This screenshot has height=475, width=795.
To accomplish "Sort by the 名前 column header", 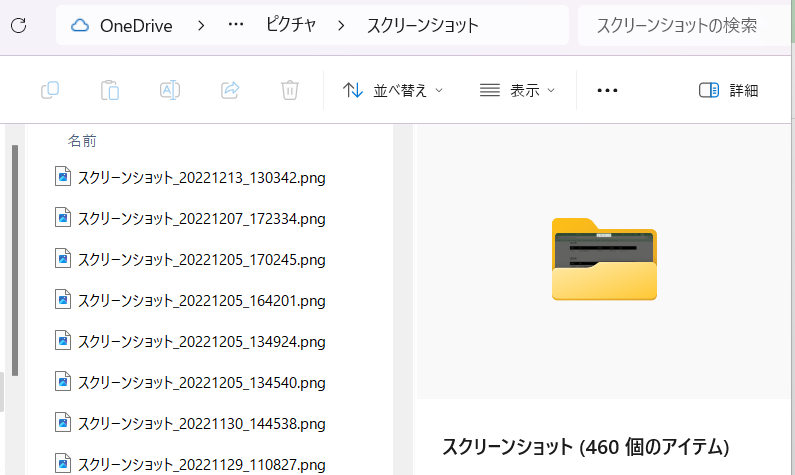I will tap(82, 141).
